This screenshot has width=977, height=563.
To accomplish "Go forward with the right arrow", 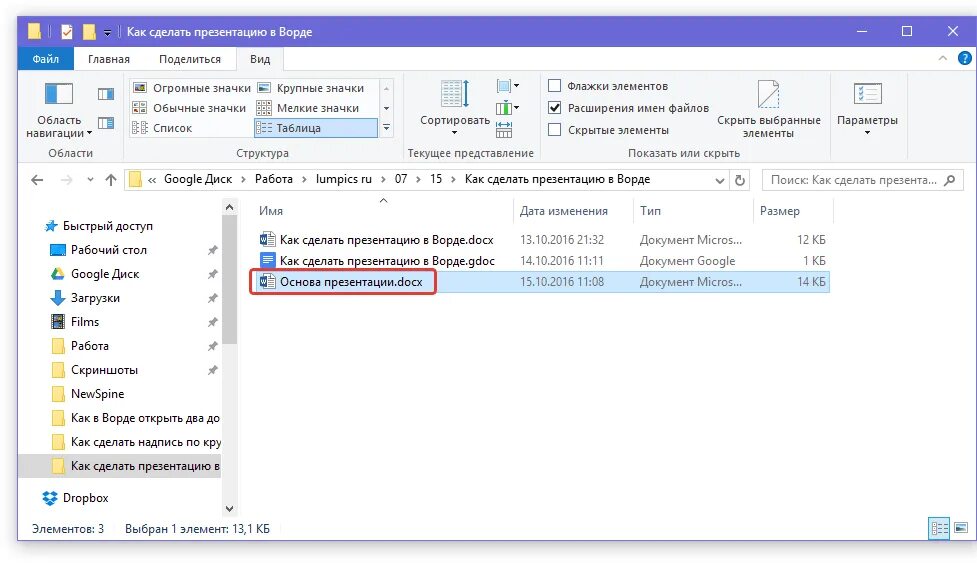I will pyautogui.click(x=66, y=180).
